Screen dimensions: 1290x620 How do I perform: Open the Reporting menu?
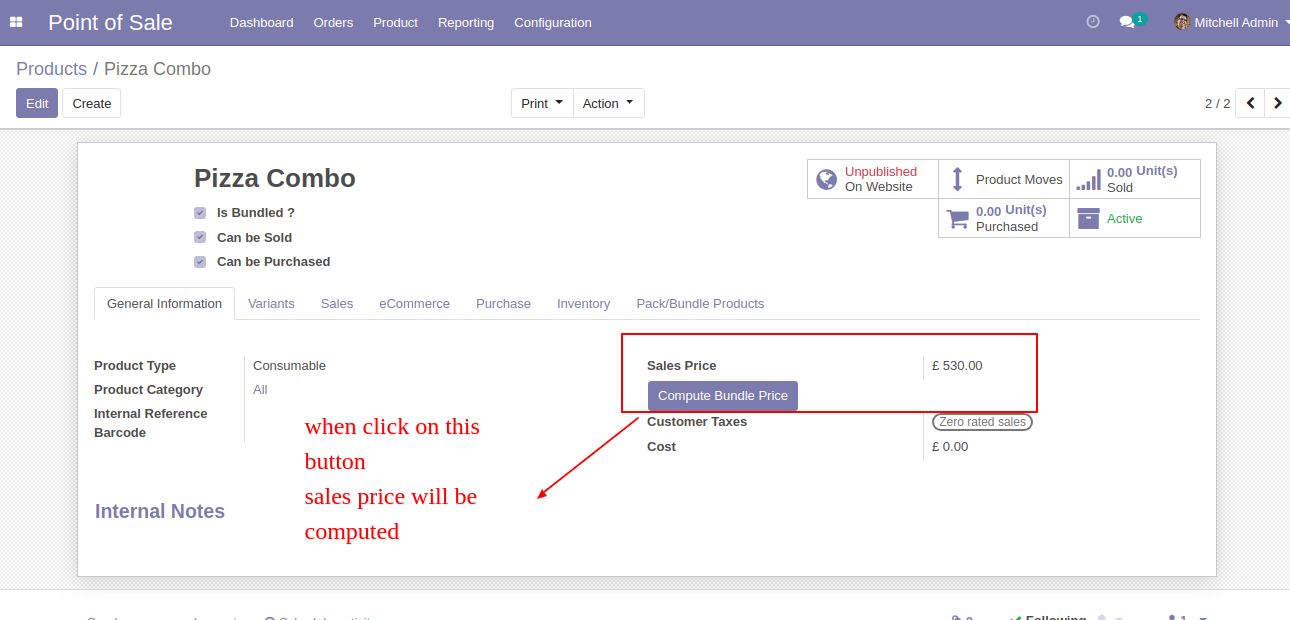coord(466,22)
